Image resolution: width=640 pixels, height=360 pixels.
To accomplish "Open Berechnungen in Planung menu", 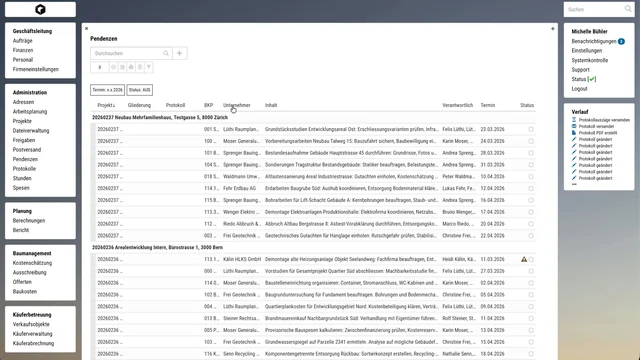I will click(x=29, y=220).
